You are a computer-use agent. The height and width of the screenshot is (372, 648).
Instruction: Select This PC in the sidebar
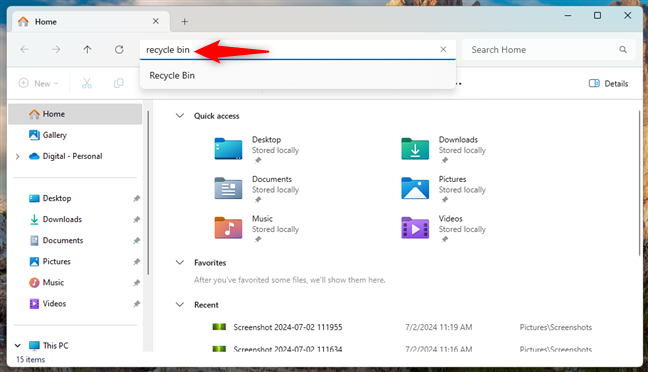55,346
